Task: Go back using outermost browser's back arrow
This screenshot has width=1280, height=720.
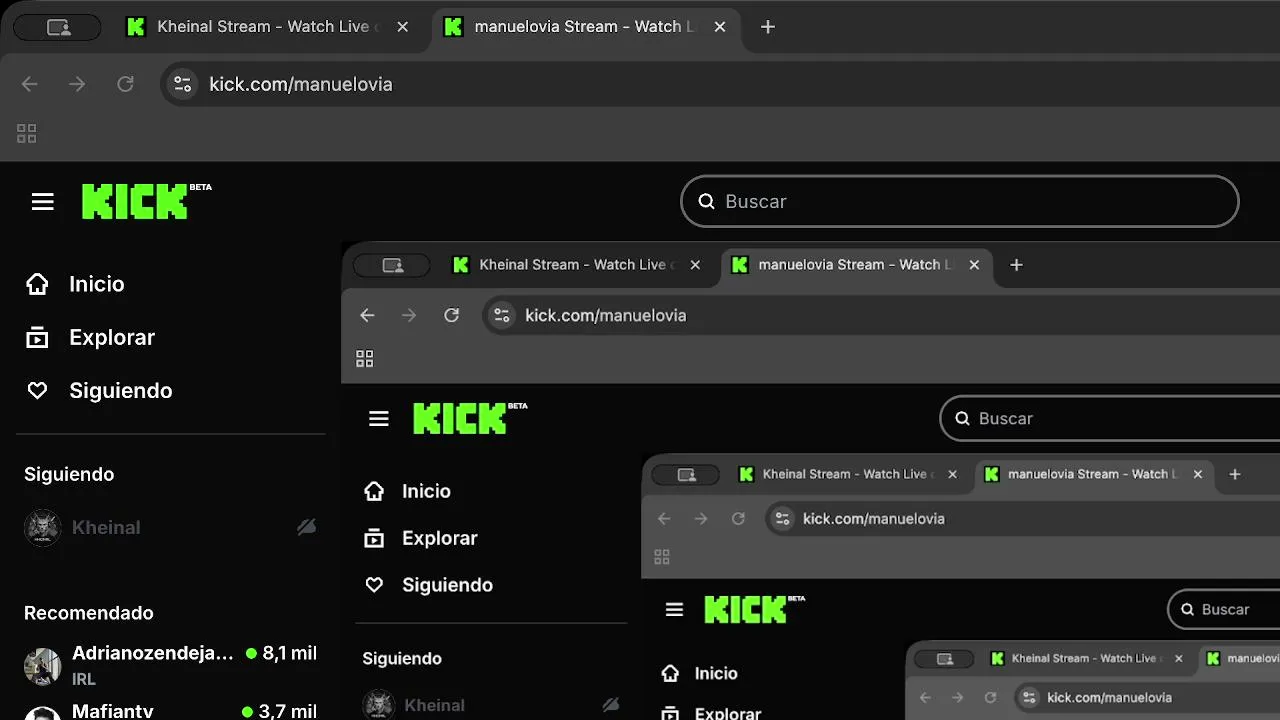Action: (30, 84)
